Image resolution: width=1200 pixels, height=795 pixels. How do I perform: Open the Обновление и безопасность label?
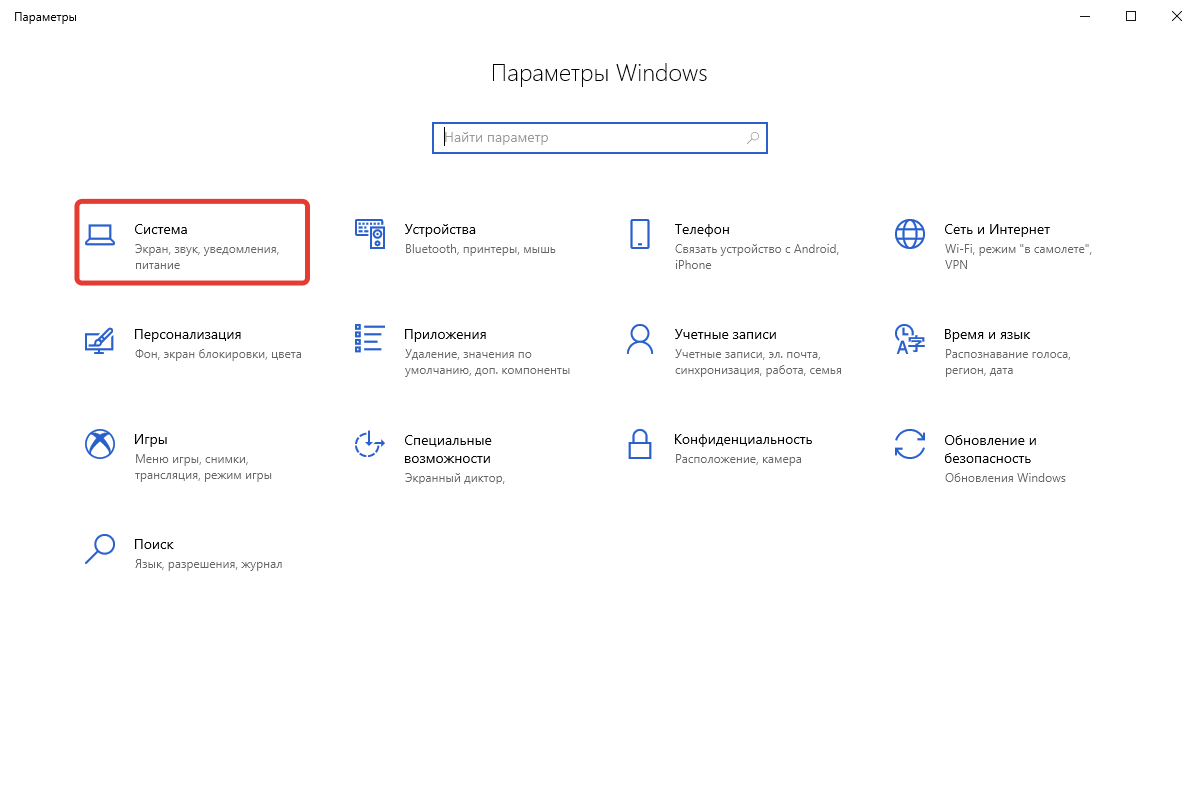click(x=990, y=449)
